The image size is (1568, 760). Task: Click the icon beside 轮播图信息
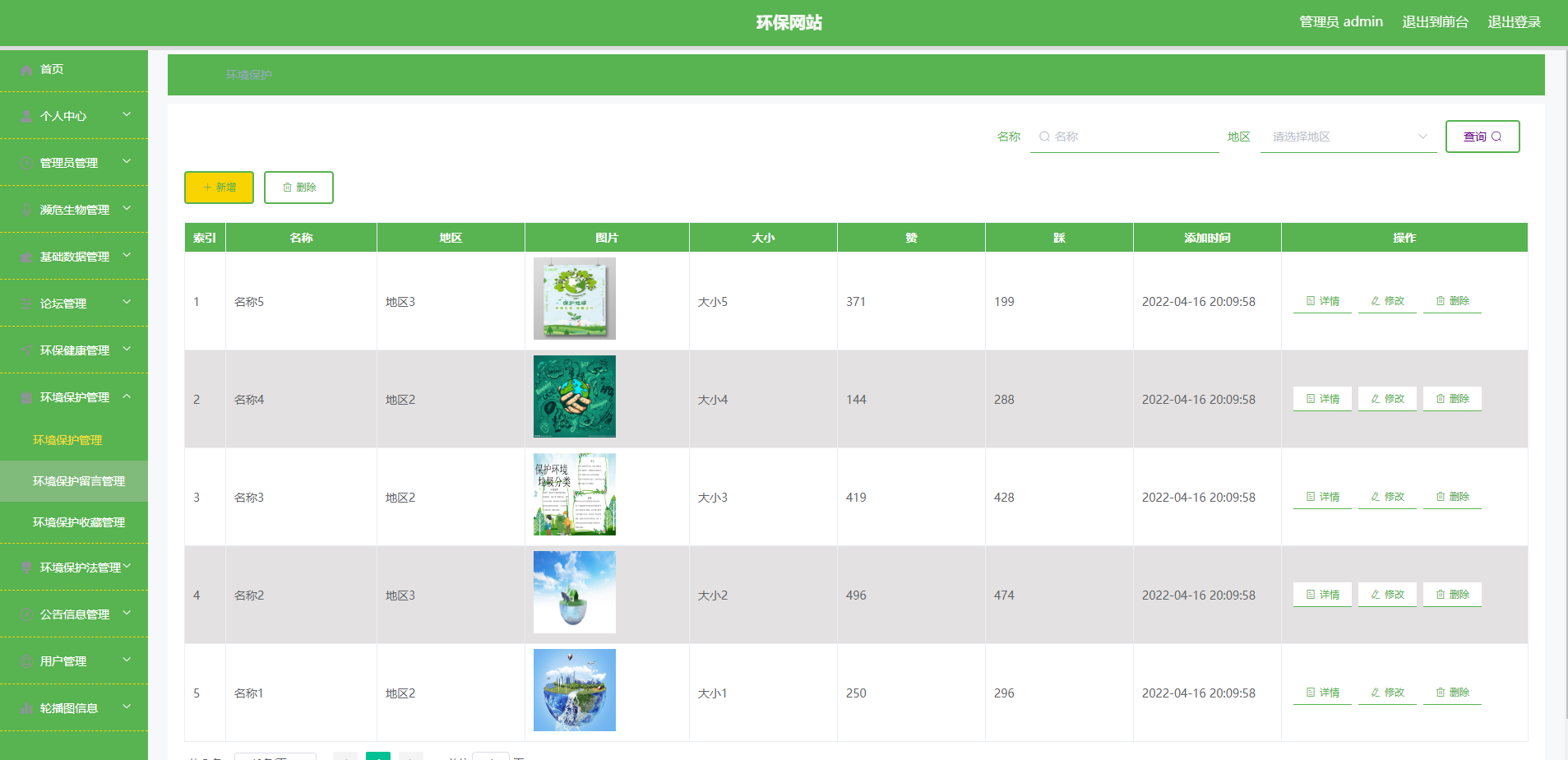point(26,709)
